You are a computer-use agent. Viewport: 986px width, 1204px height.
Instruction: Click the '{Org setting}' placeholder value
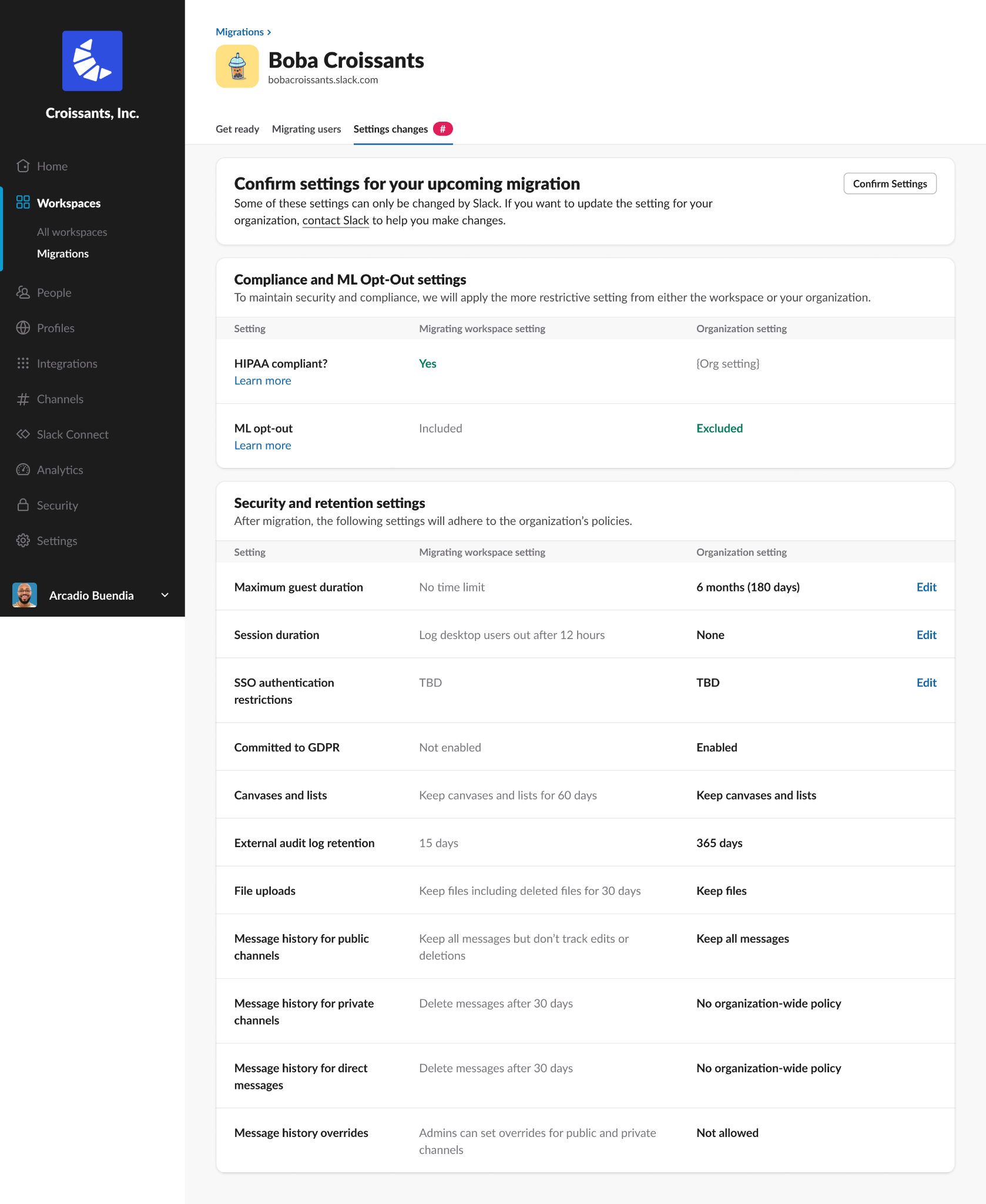pos(728,363)
